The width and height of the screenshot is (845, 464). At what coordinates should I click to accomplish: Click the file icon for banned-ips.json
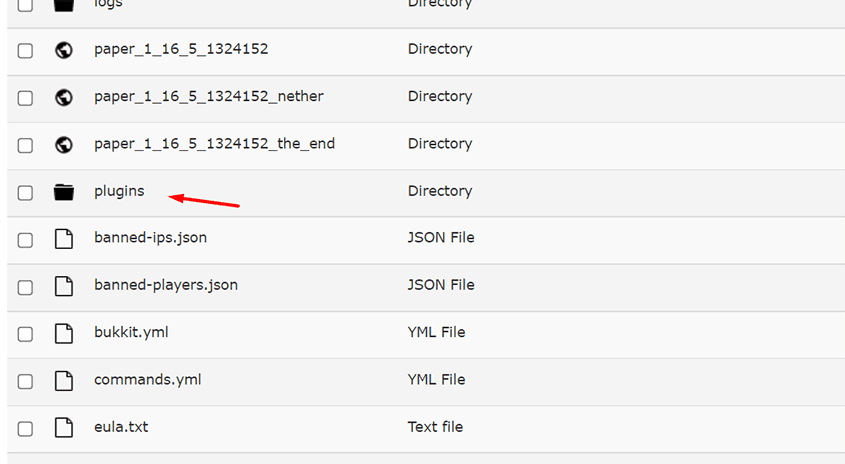click(64, 239)
